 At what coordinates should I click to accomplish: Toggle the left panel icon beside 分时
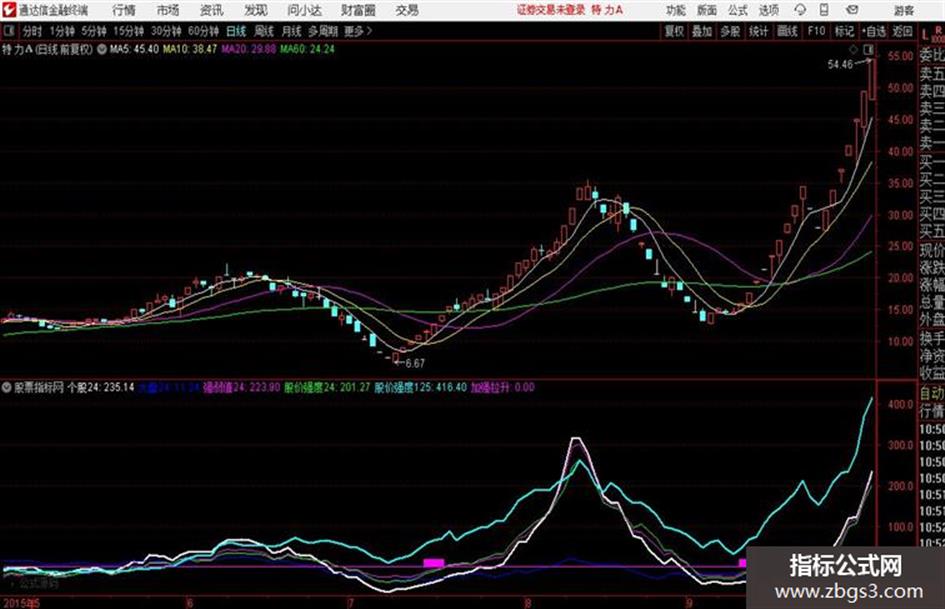[x=8, y=31]
